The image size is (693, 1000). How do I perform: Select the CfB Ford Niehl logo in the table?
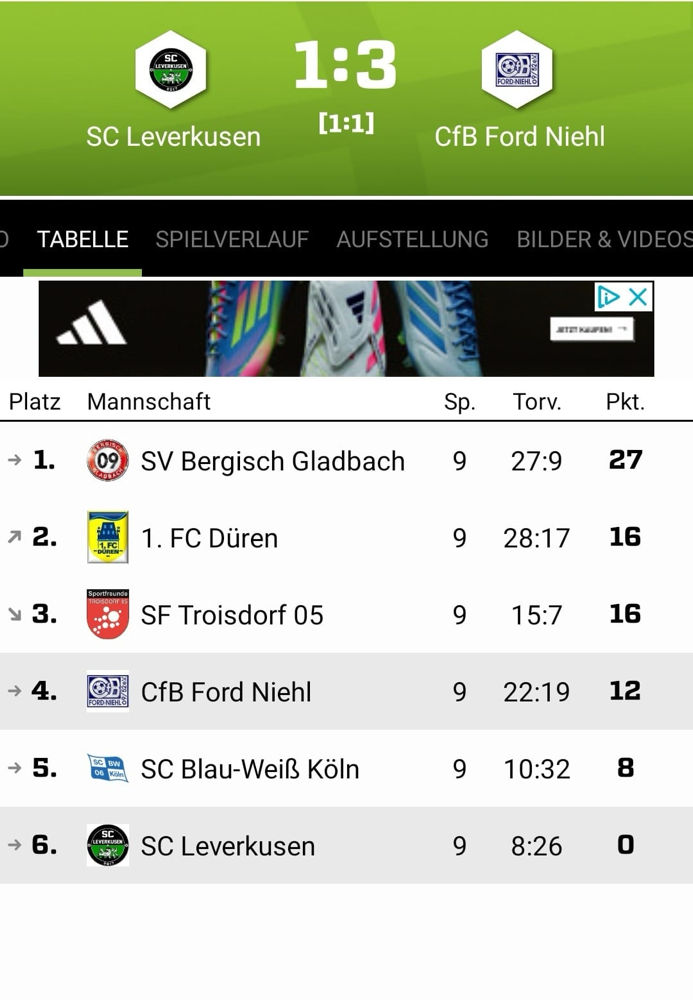[x=108, y=691]
